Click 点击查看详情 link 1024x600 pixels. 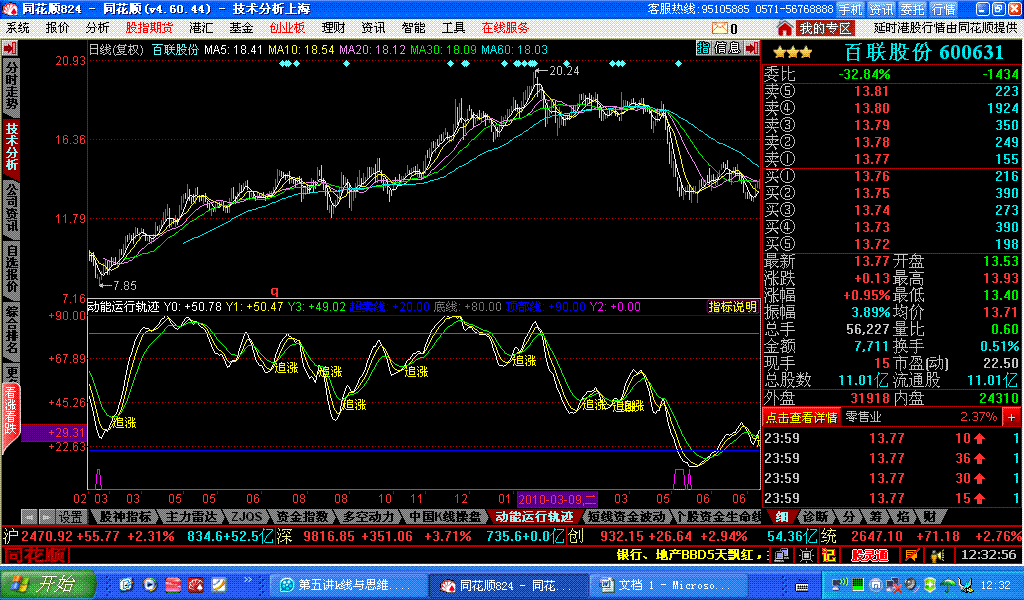coord(801,417)
